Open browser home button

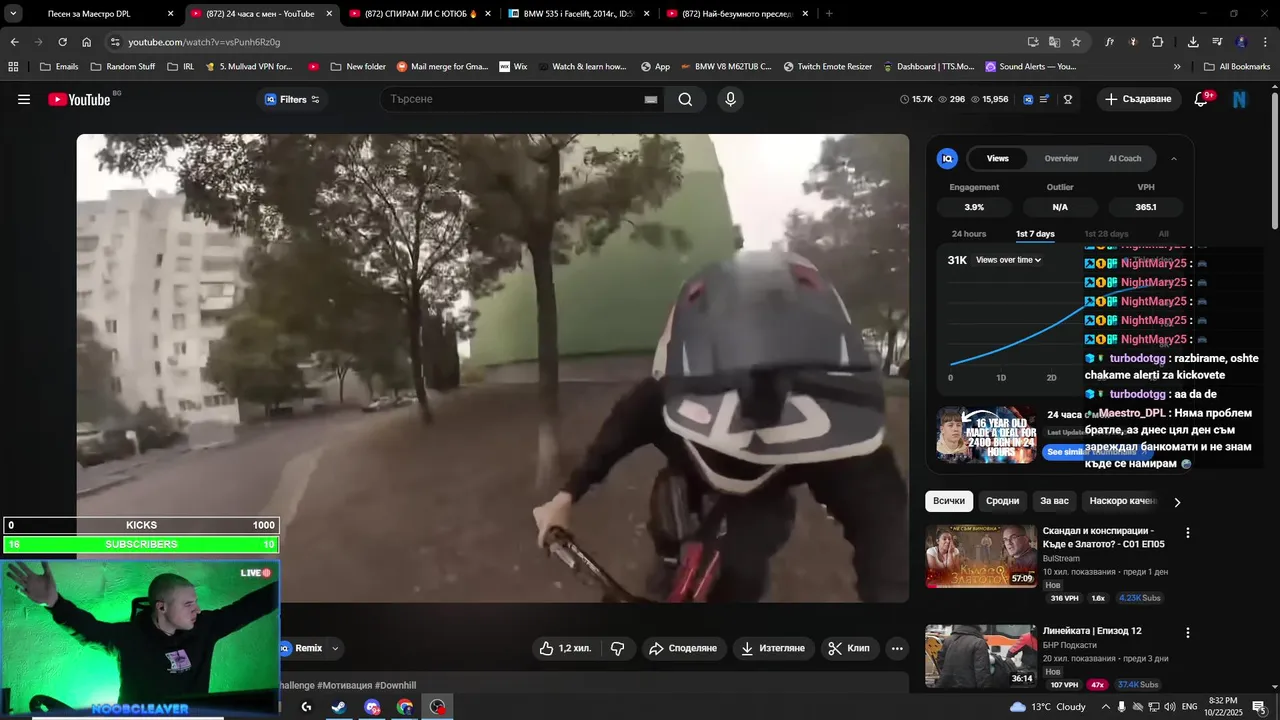pos(86,42)
